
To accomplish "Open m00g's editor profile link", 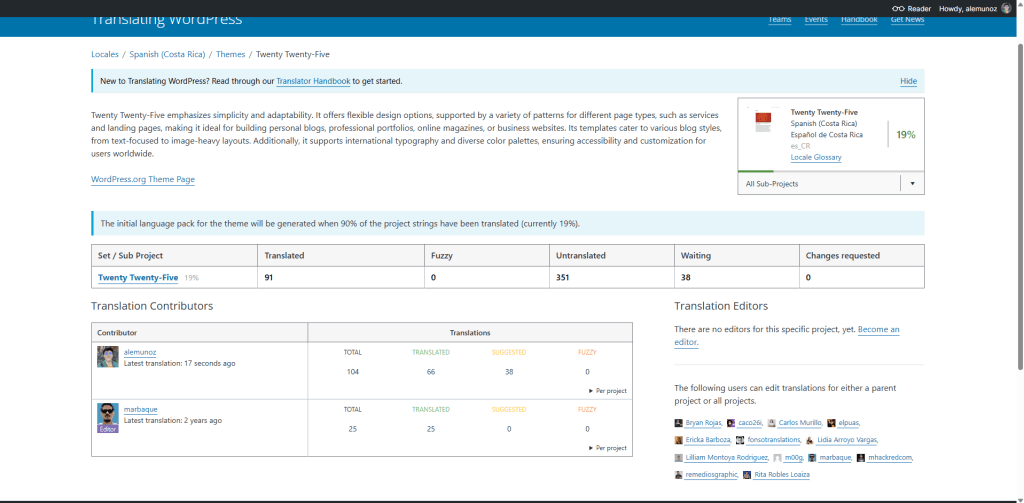I will (793, 458).
